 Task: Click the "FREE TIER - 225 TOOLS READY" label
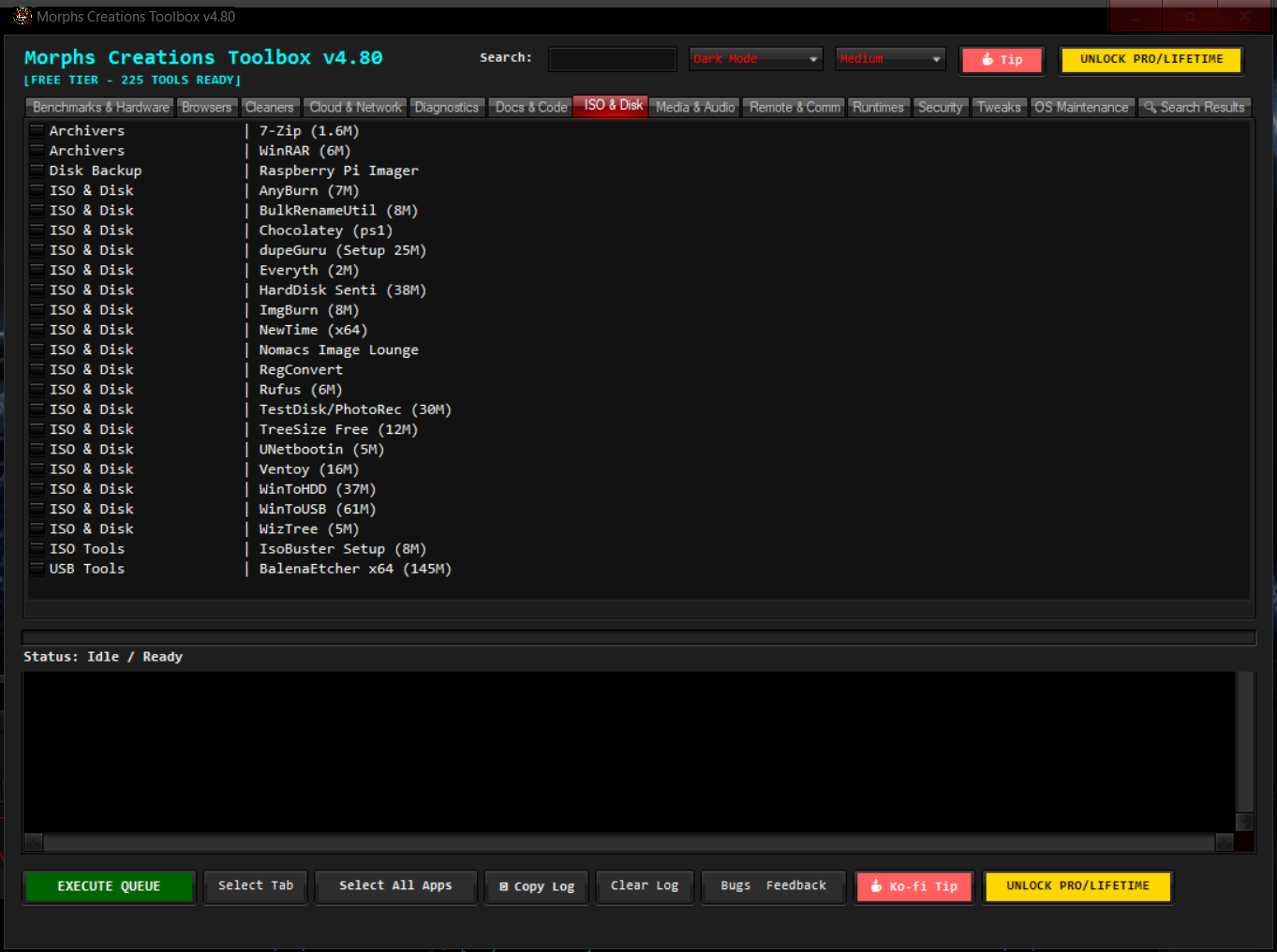[x=132, y=81]
